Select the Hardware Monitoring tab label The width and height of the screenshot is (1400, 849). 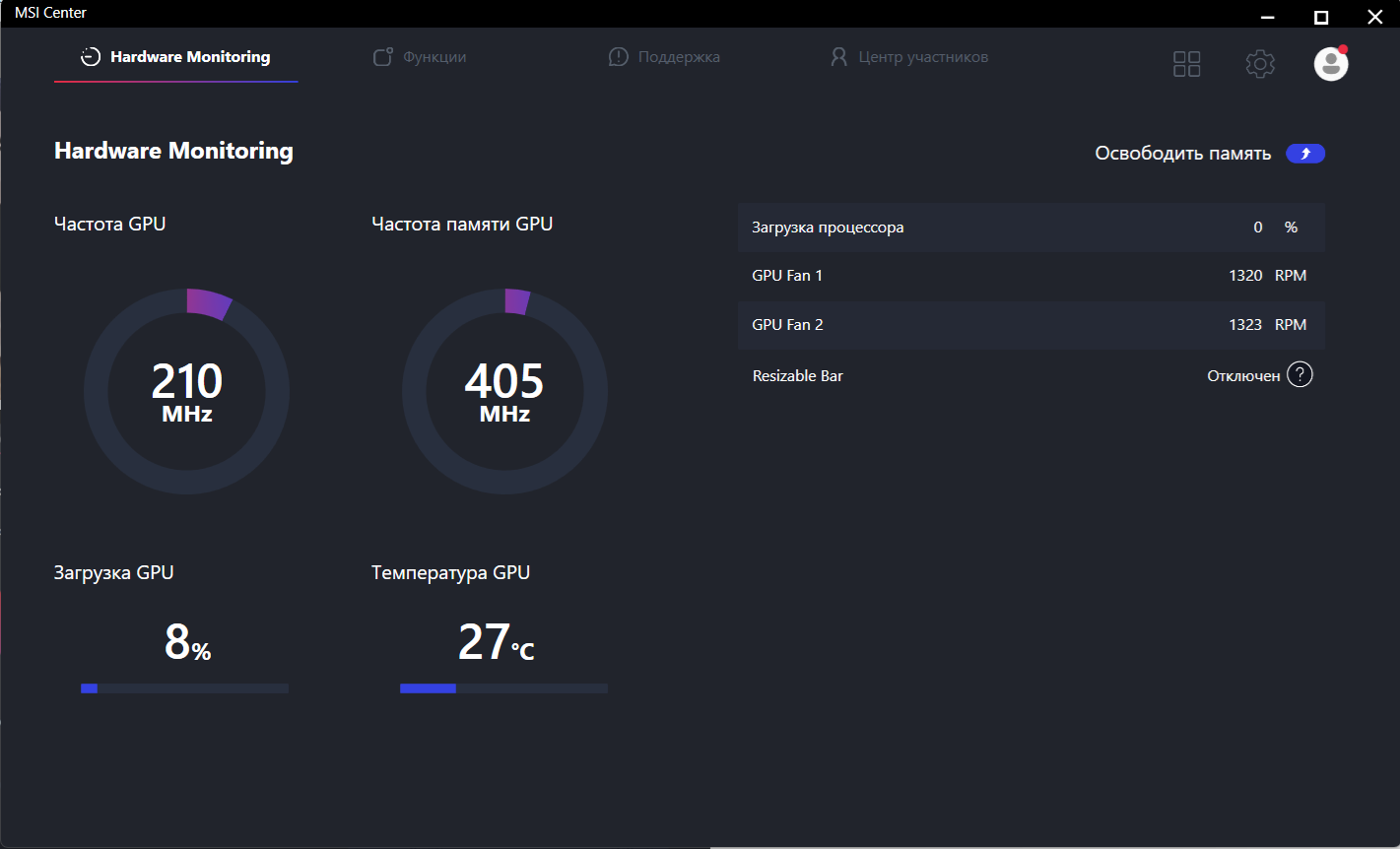click(x=190, y=57)
